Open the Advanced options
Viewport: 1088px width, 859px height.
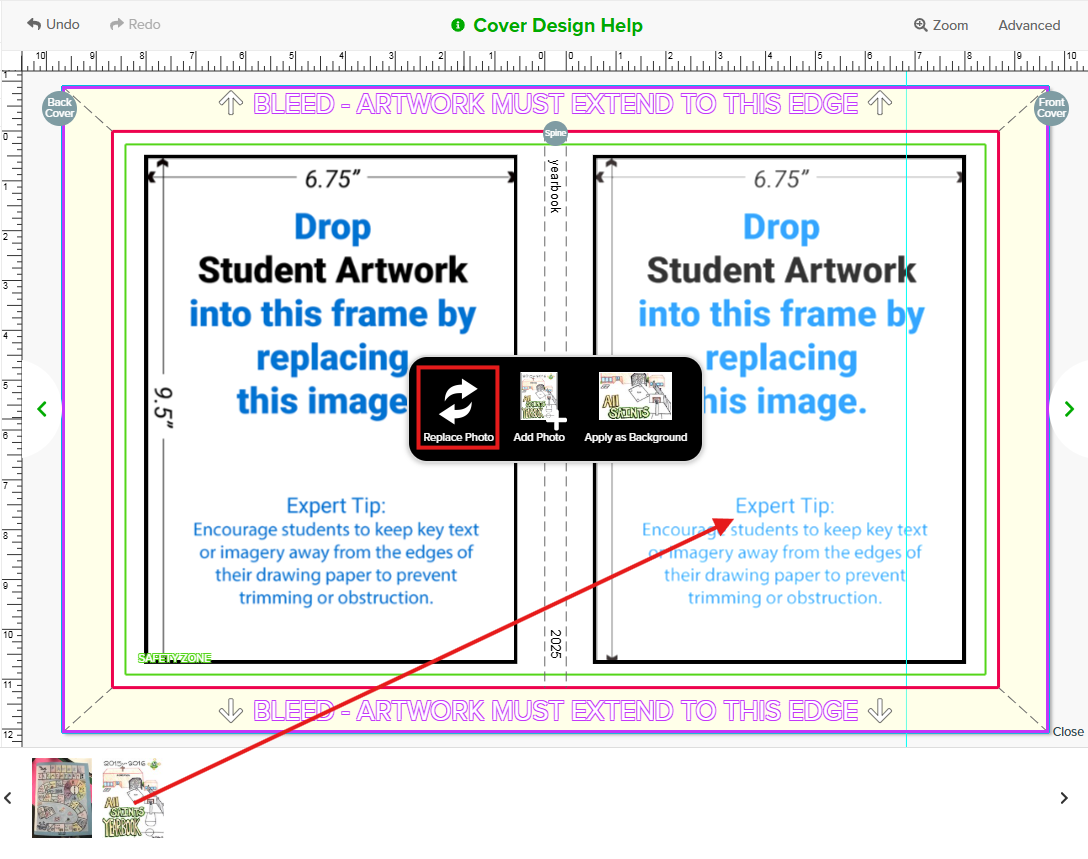(1029, 25)
